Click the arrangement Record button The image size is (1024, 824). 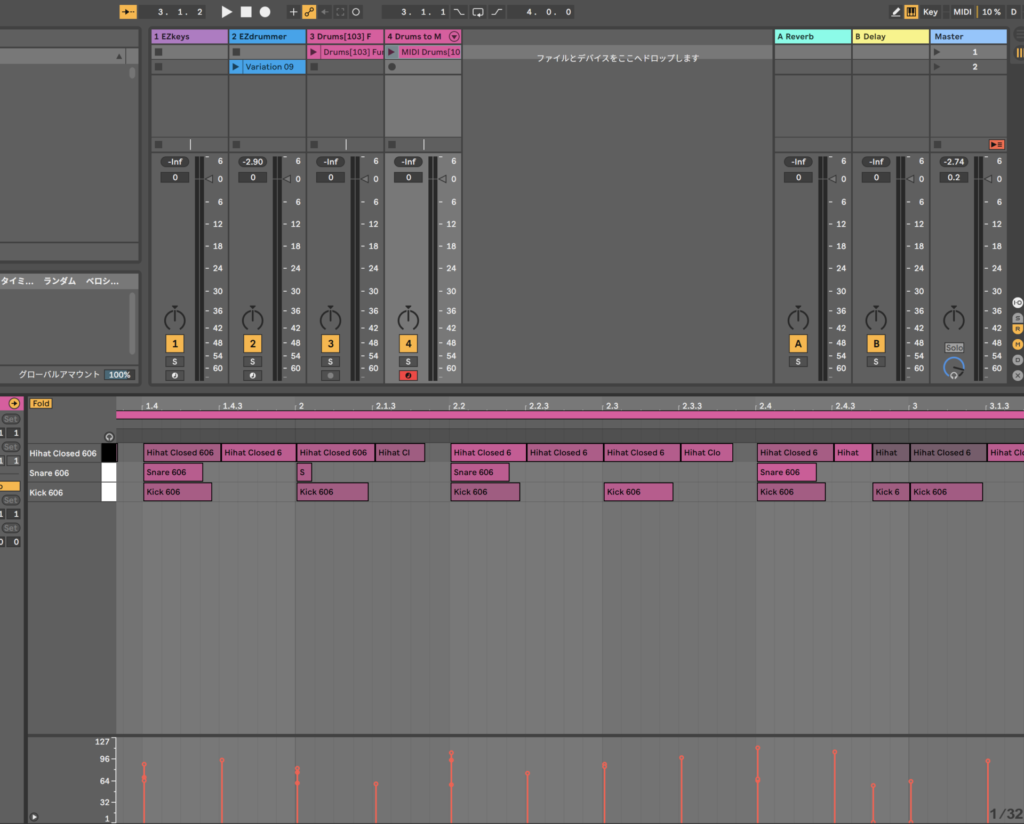coord(265,12)
